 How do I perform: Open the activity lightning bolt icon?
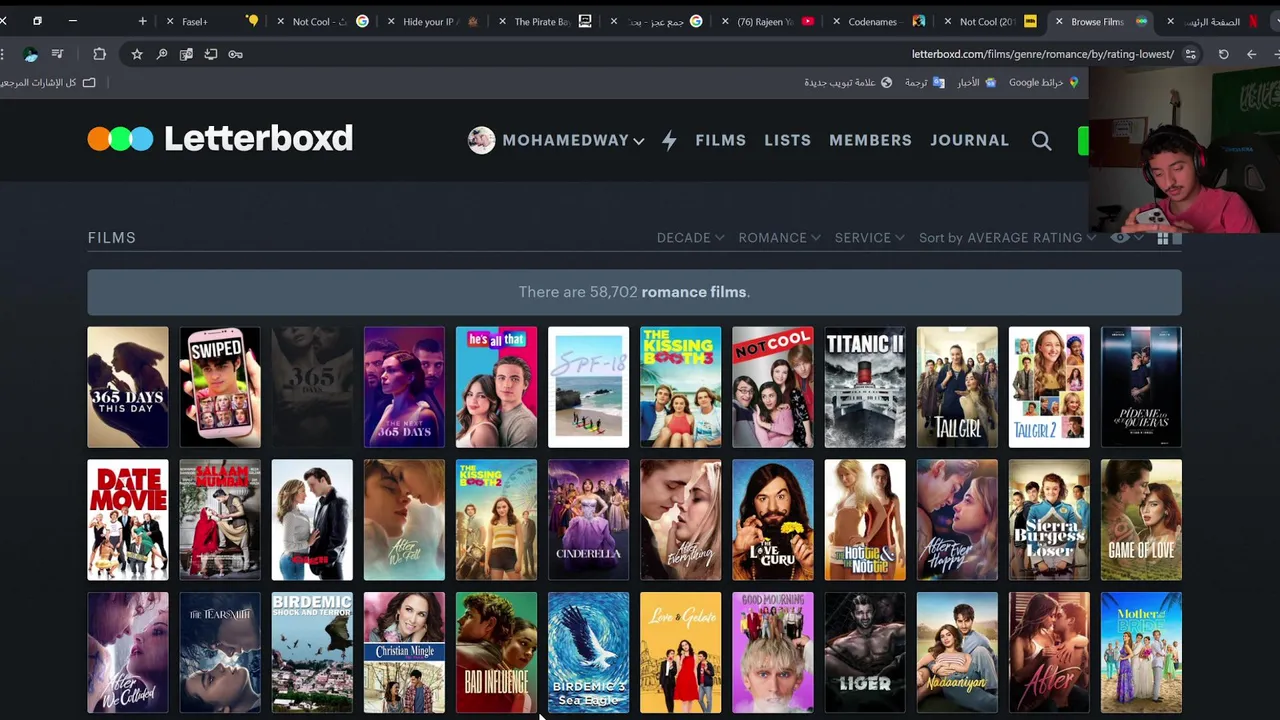tap(669, 141)
